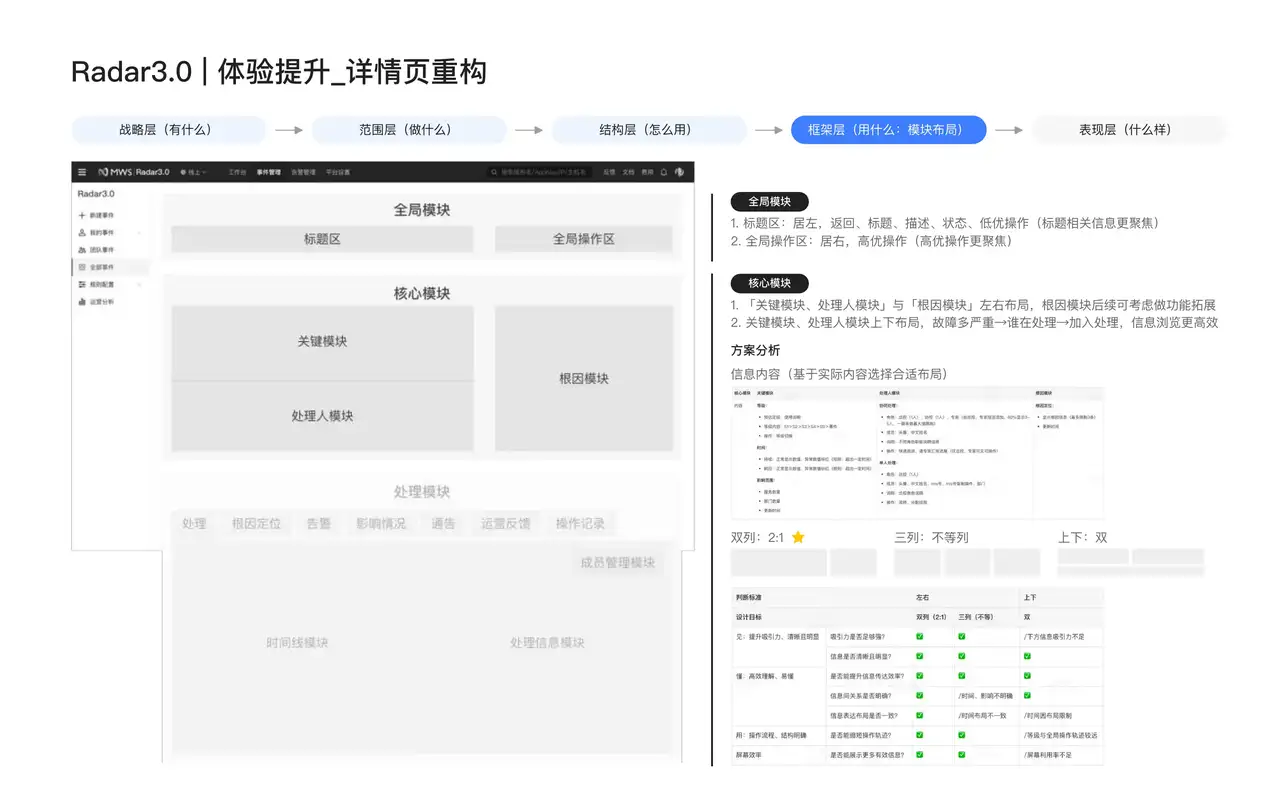Click the black 全局模块 label pill

769,201
